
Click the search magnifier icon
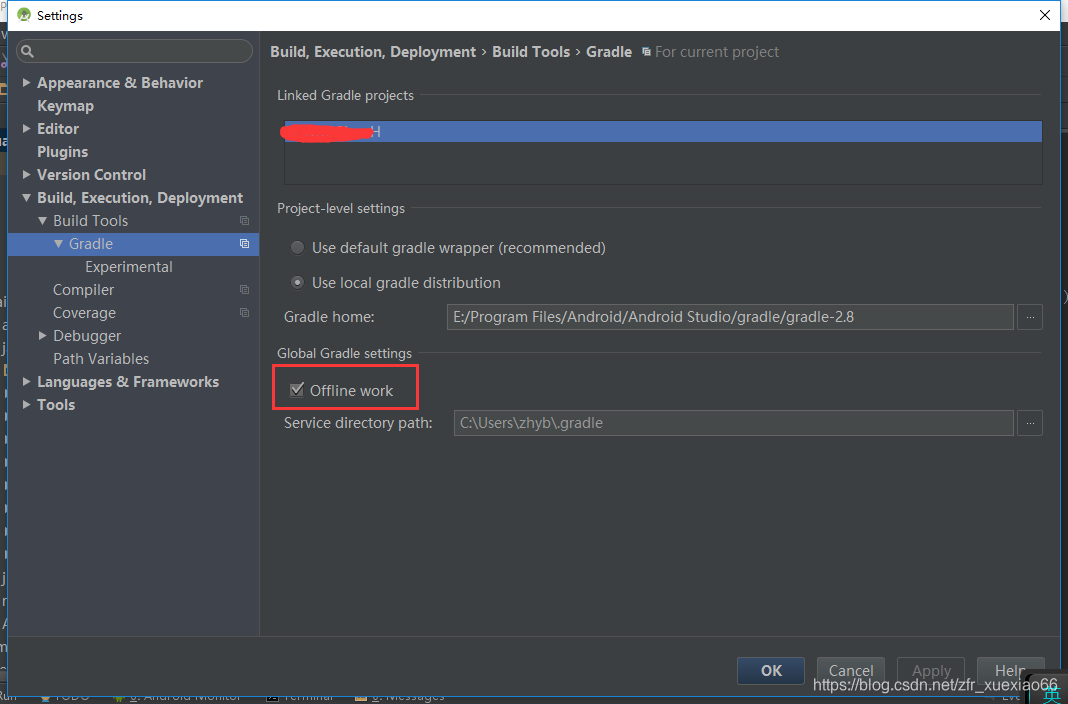pos(27,51)
